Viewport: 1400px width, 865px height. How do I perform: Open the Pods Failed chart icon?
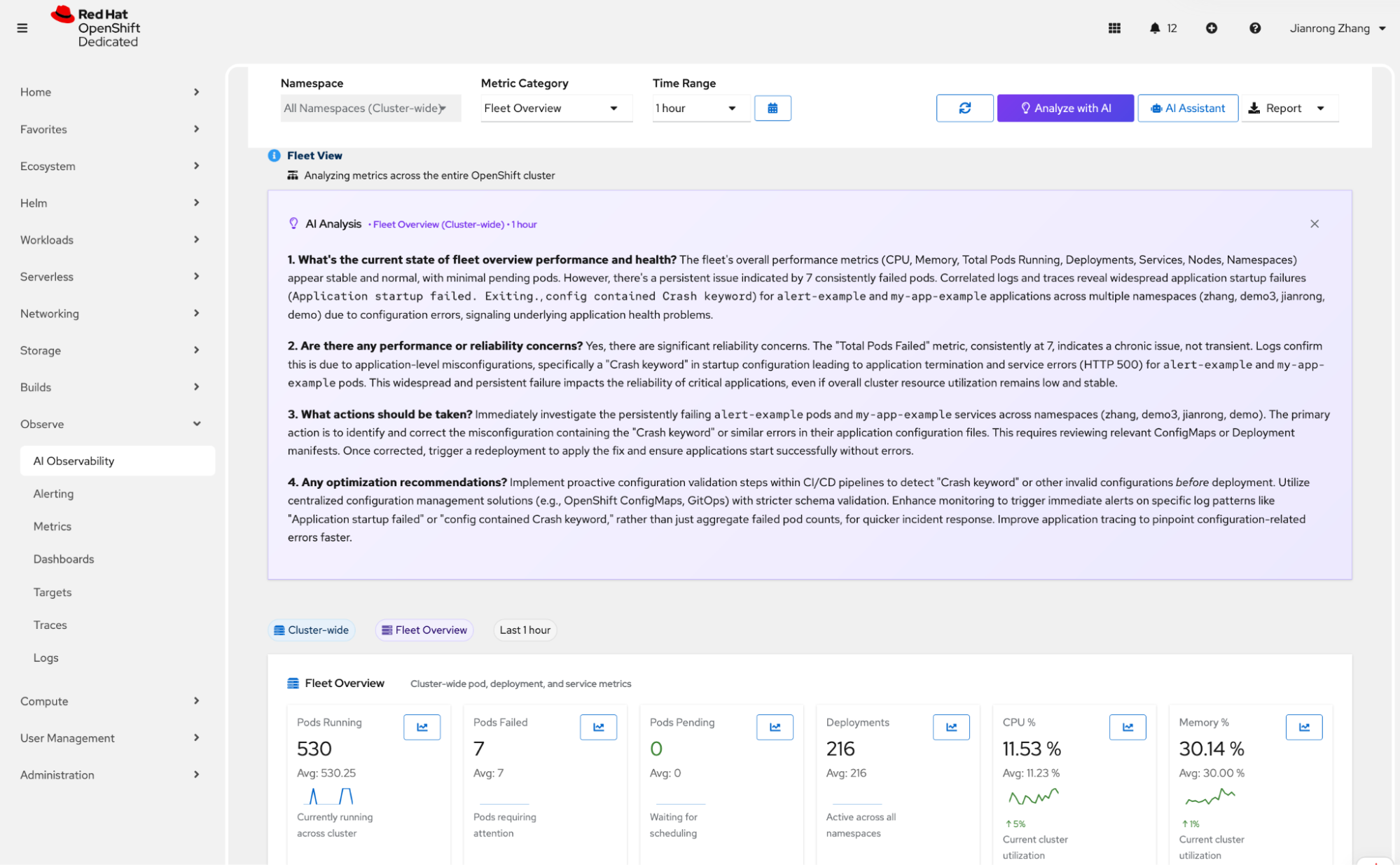598,727
